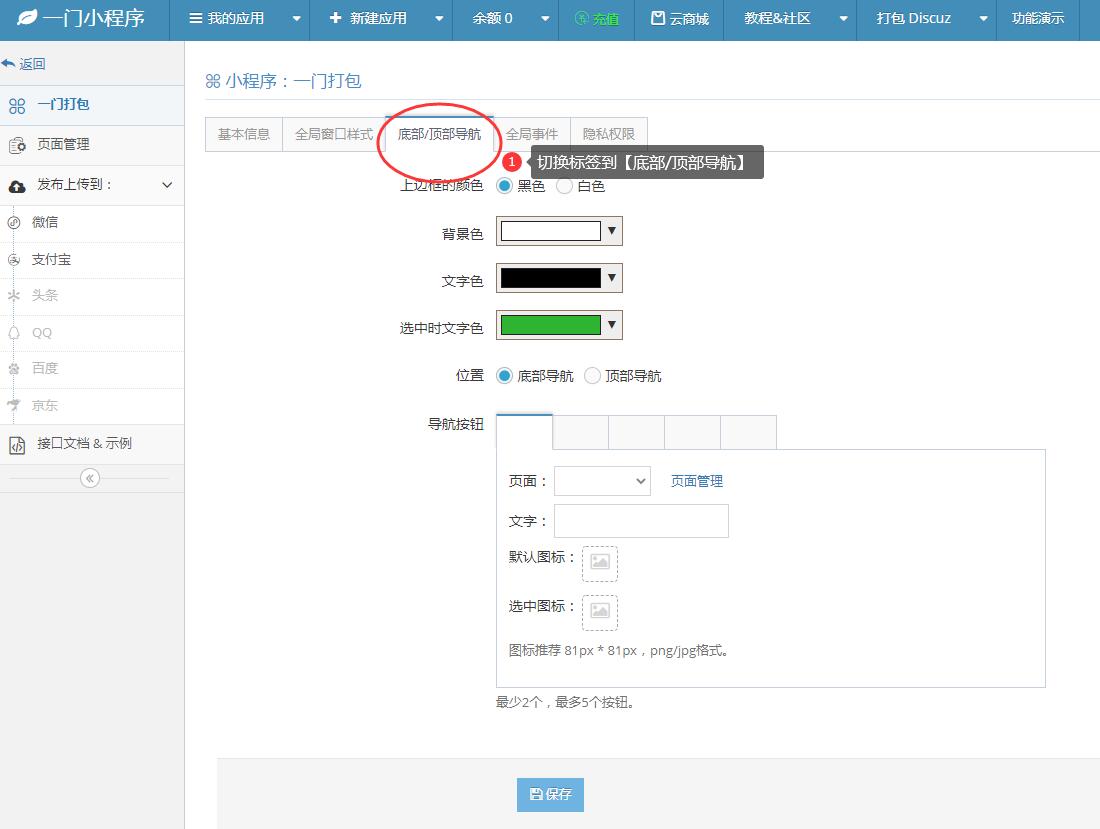Image resolution: width=1100 pixels, height=829 pixels.
Task: Switch to the 全局事件 tab
Action: (532, 134)
